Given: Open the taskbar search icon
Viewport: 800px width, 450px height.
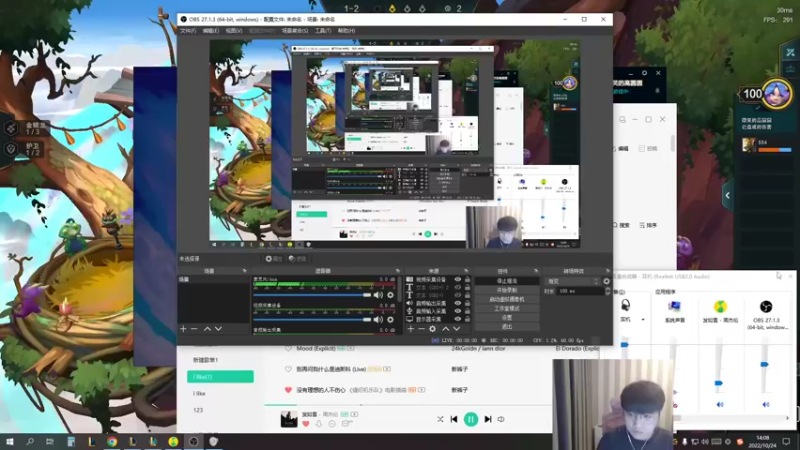Looking at the screenshot, I should click(x=30, y=442).
